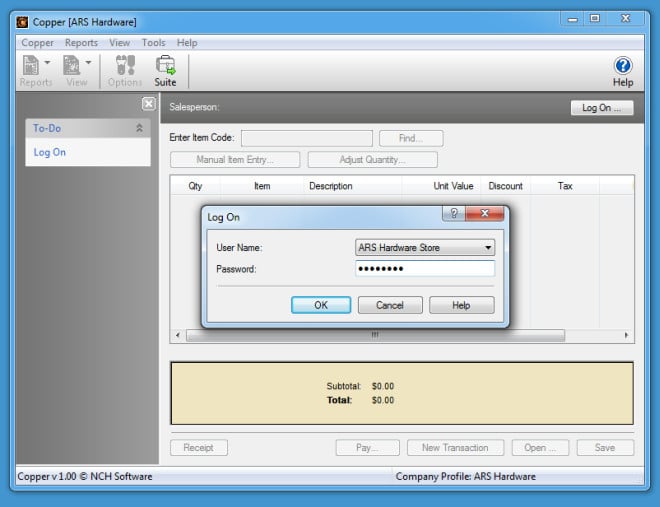Confirm login with the OK button

click(x=321, y=305)
